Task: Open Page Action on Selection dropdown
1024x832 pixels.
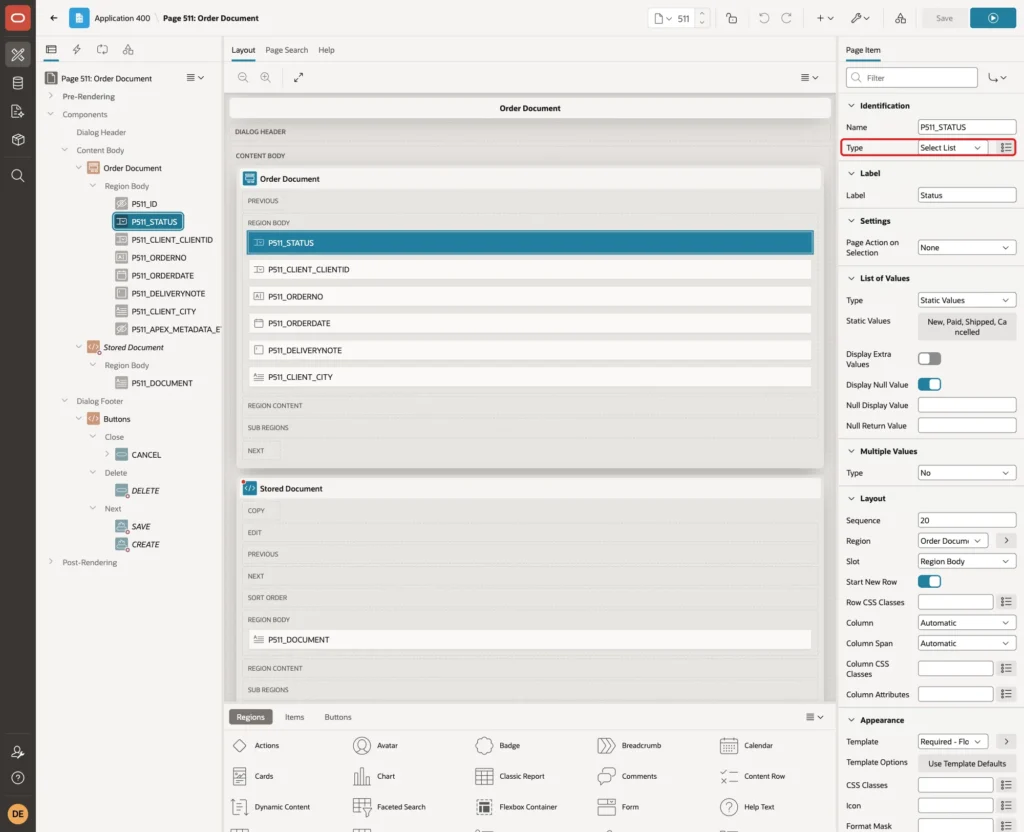Action: 967,248
